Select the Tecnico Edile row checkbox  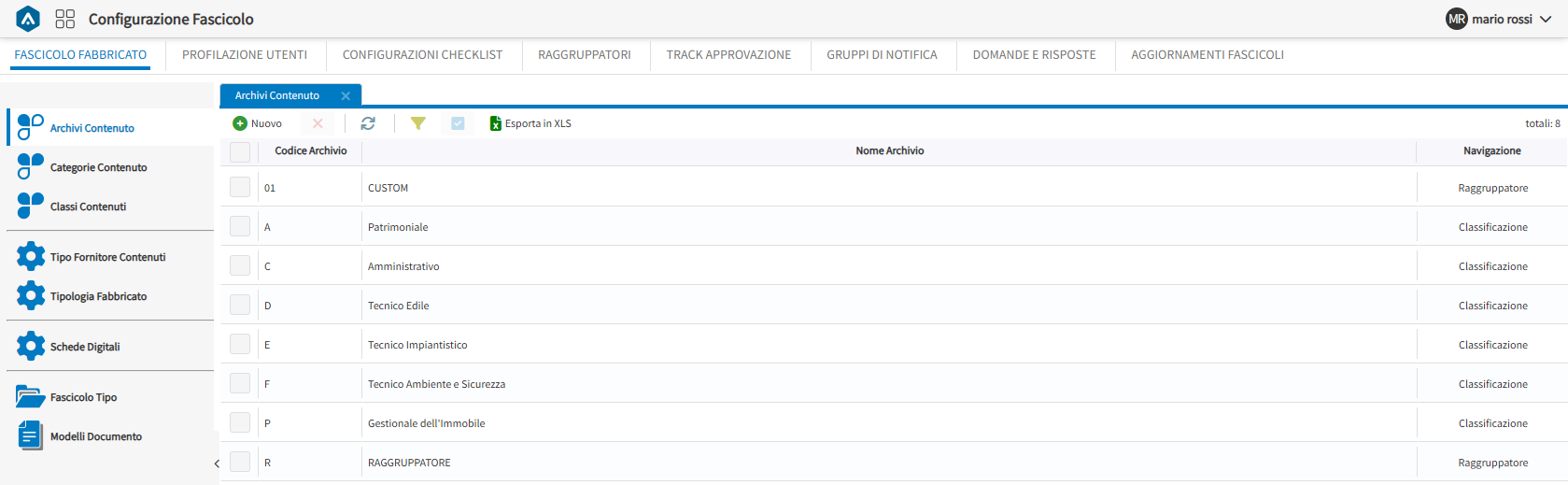coord(240,305)
